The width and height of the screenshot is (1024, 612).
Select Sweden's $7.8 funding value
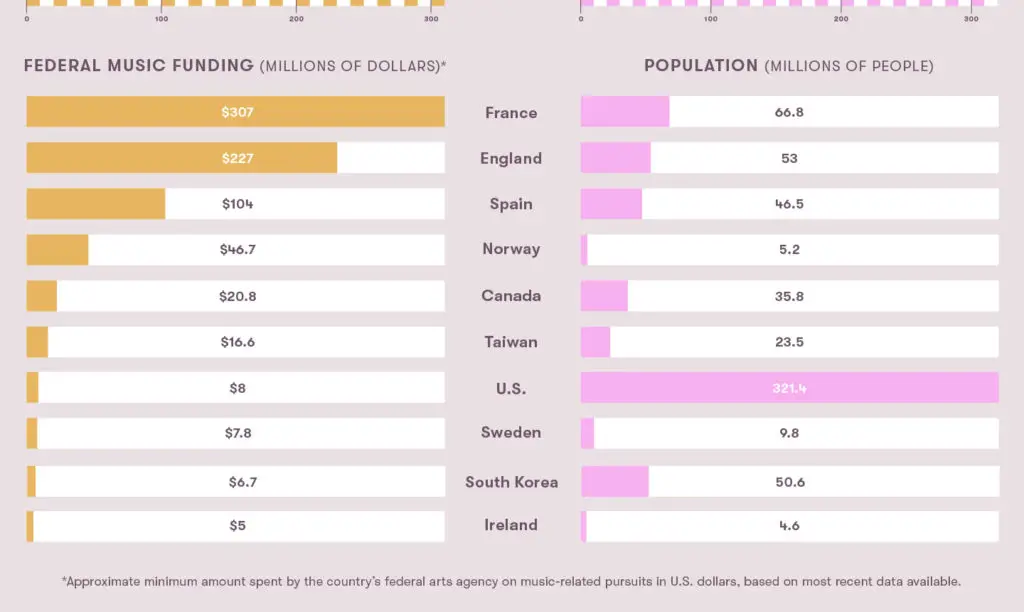(238, 433)
